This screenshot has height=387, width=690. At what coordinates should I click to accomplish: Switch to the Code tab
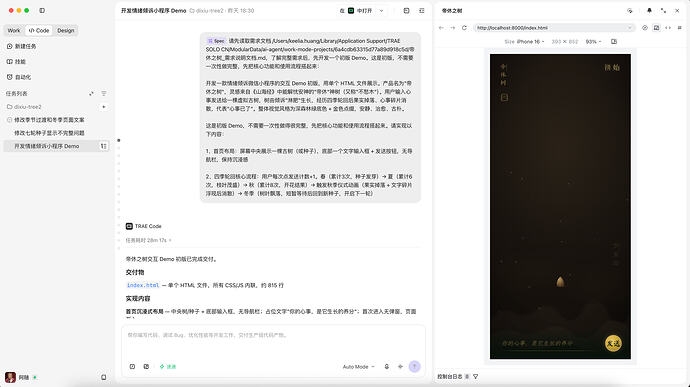point(39,30)
